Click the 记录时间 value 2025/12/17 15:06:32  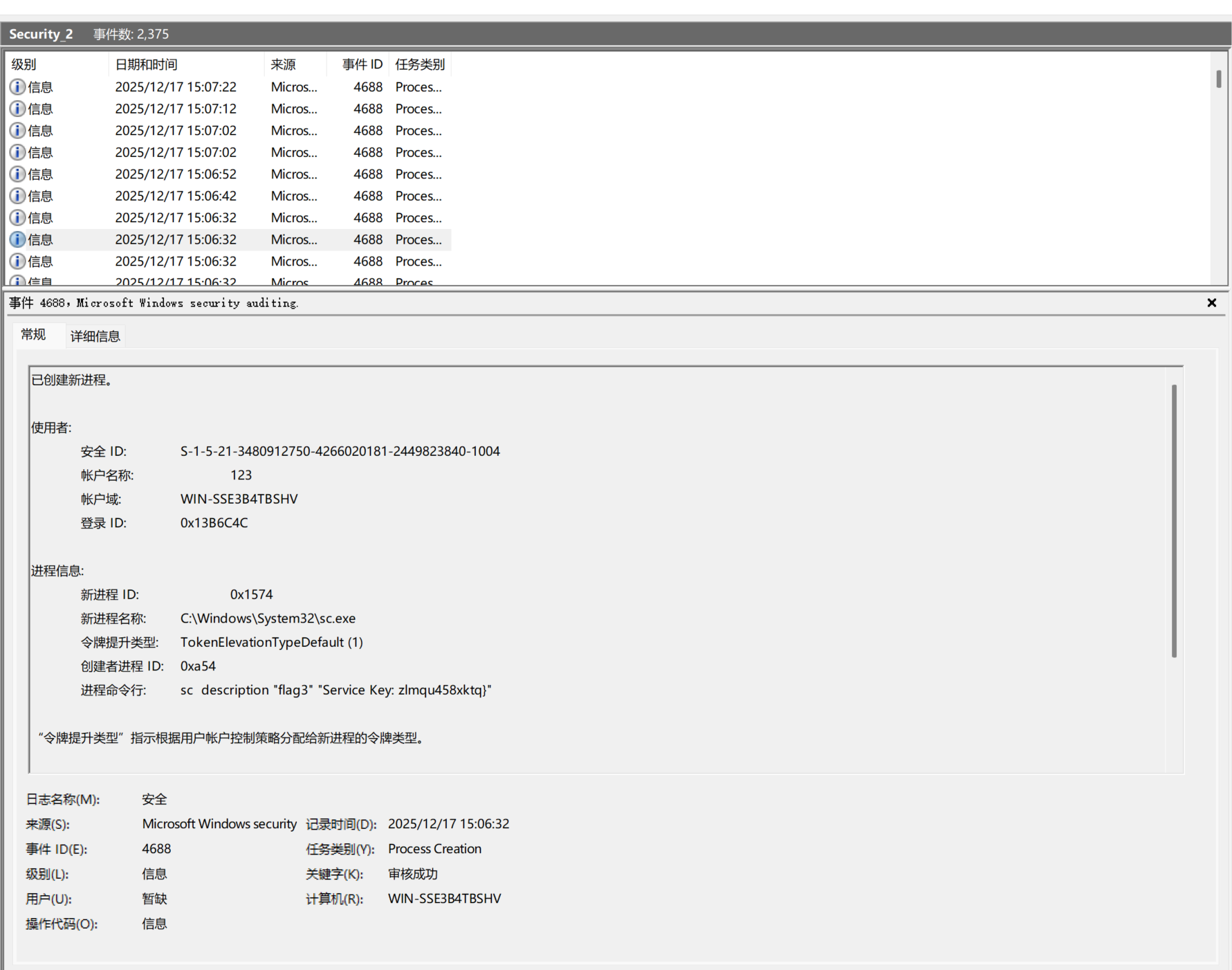(x=448, y=824)
